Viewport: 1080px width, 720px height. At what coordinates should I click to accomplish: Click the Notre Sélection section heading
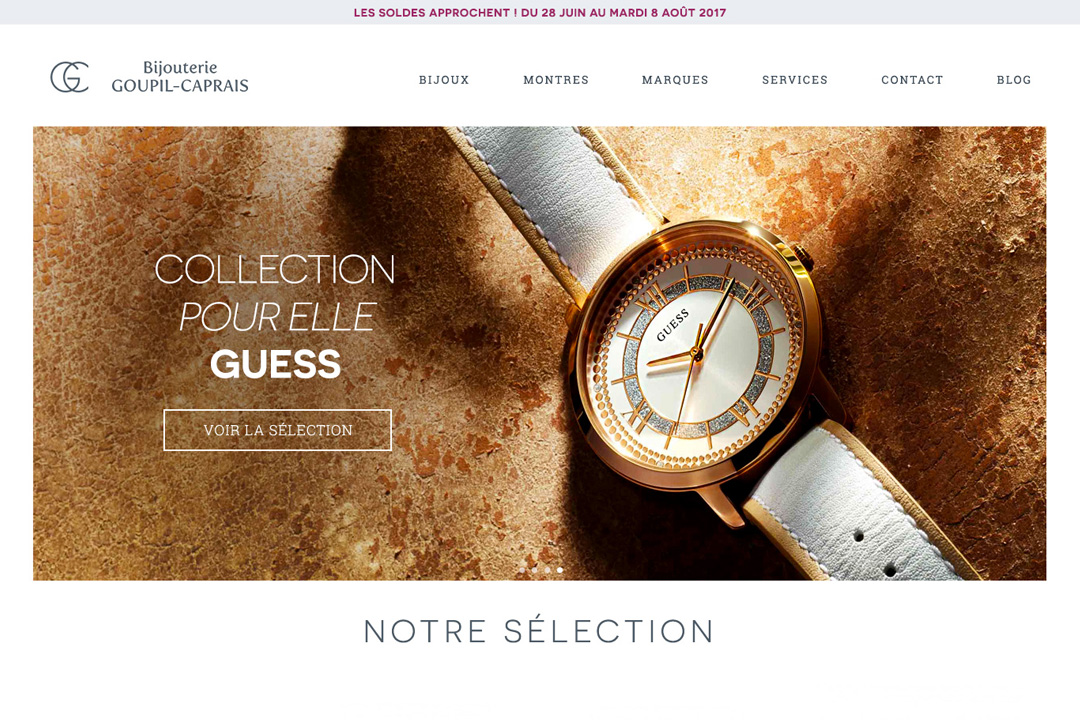(539, 631)
